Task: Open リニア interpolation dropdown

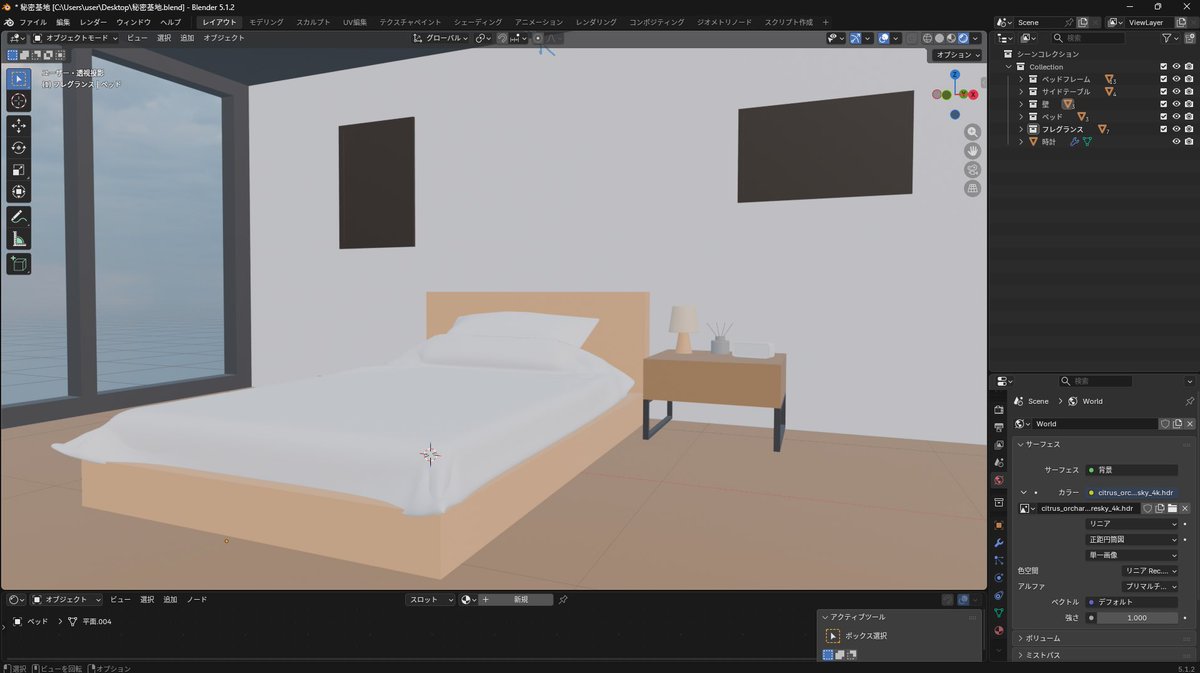Action: point(1132,524)
